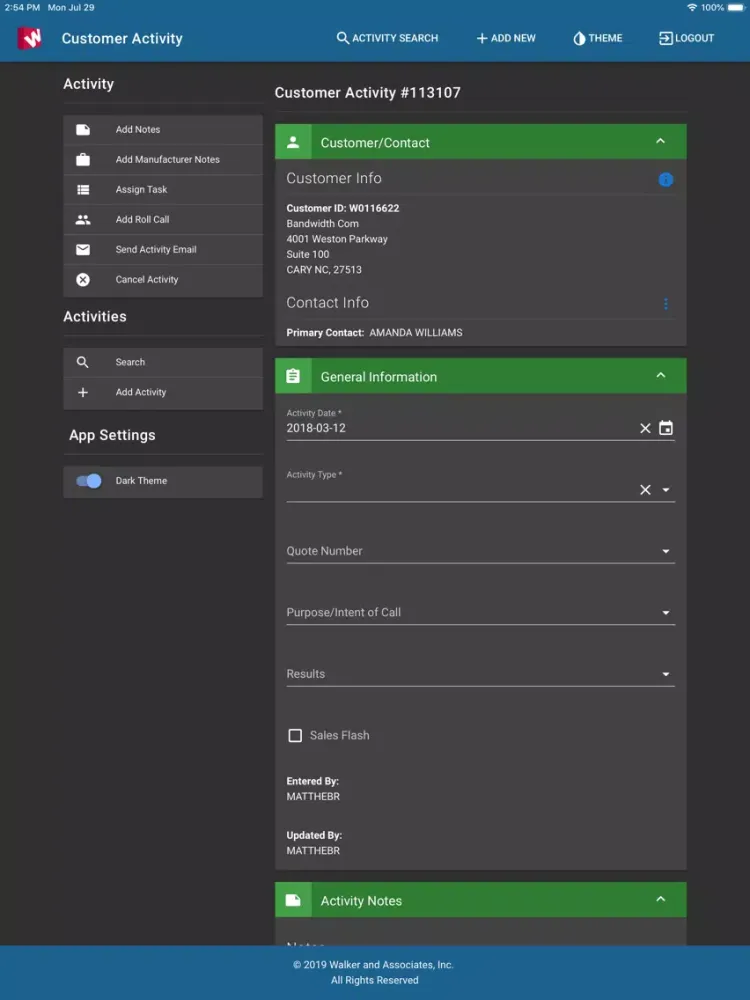Image resolution: width=750 pixels, height=1000 pixels.
Task: Toggle the Dark Theme switch
Action: pos(89,481)
